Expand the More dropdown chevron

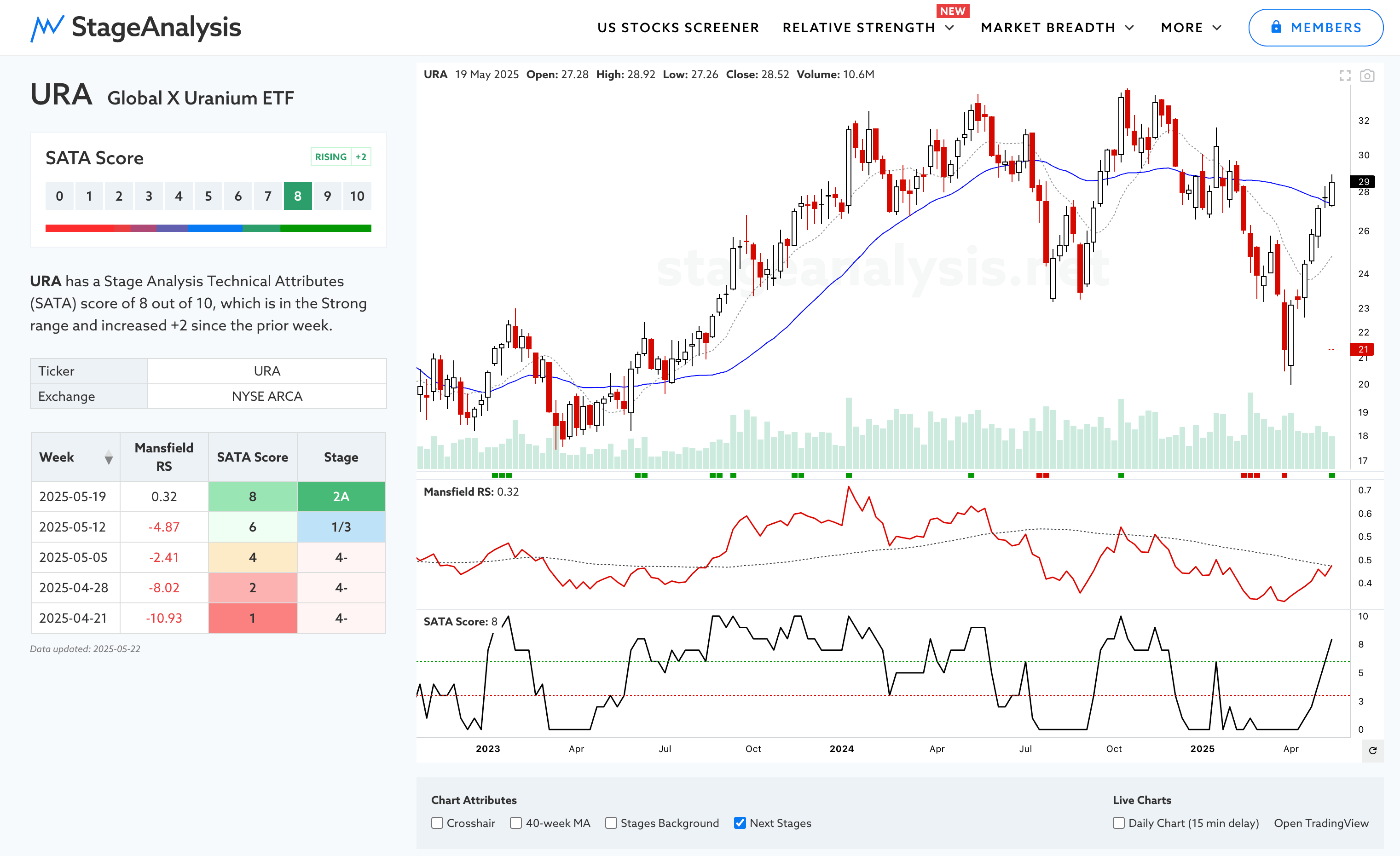point(1216,28)
